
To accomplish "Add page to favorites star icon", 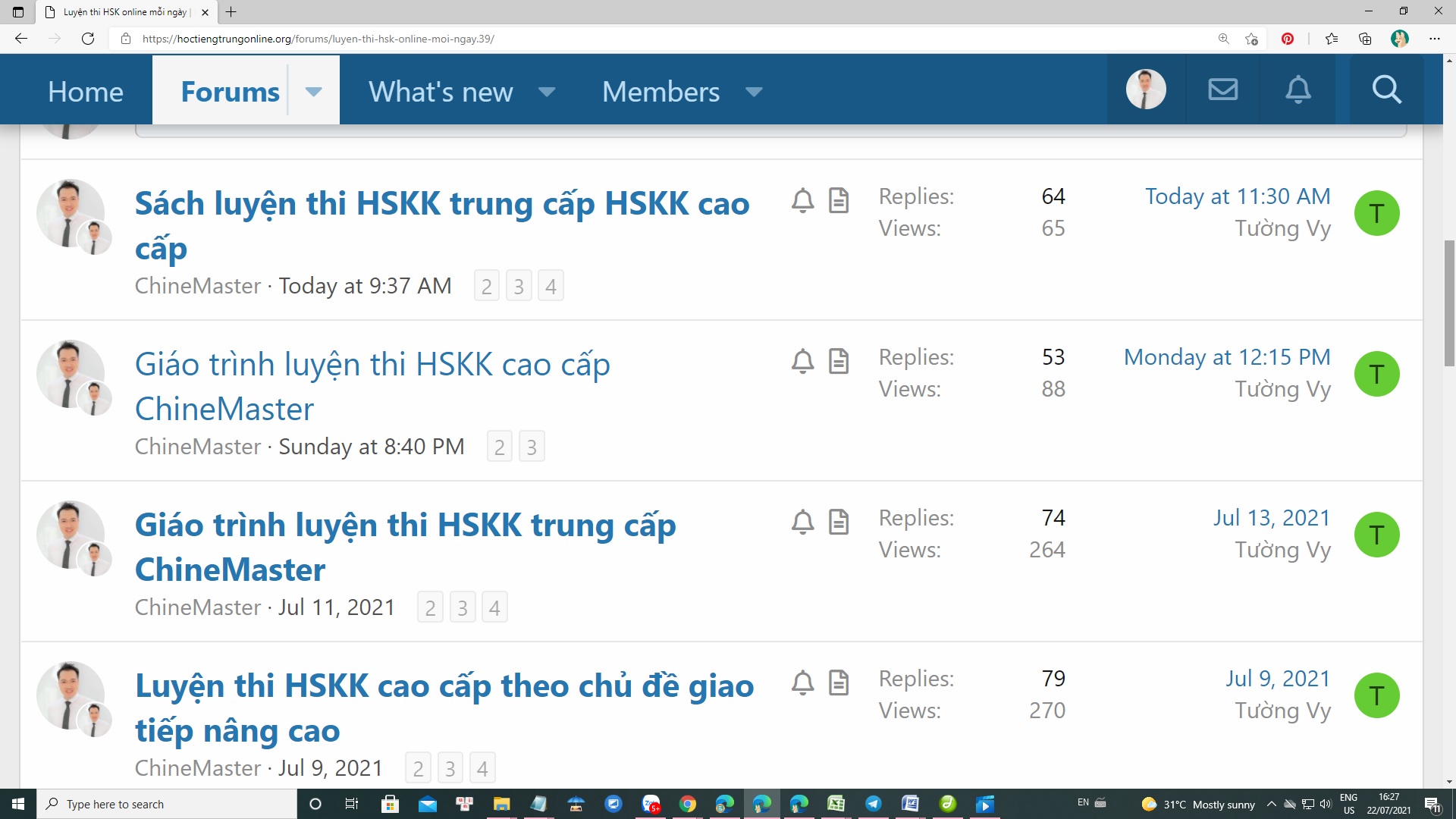I will pyautogui.click(x=1251, y=39).
